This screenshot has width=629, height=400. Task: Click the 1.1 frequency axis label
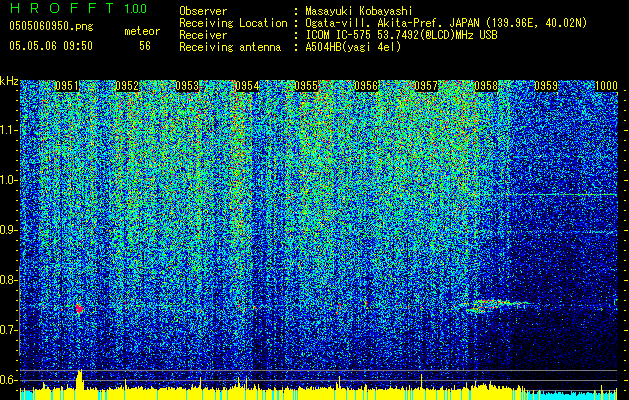(x=8, y=130)
